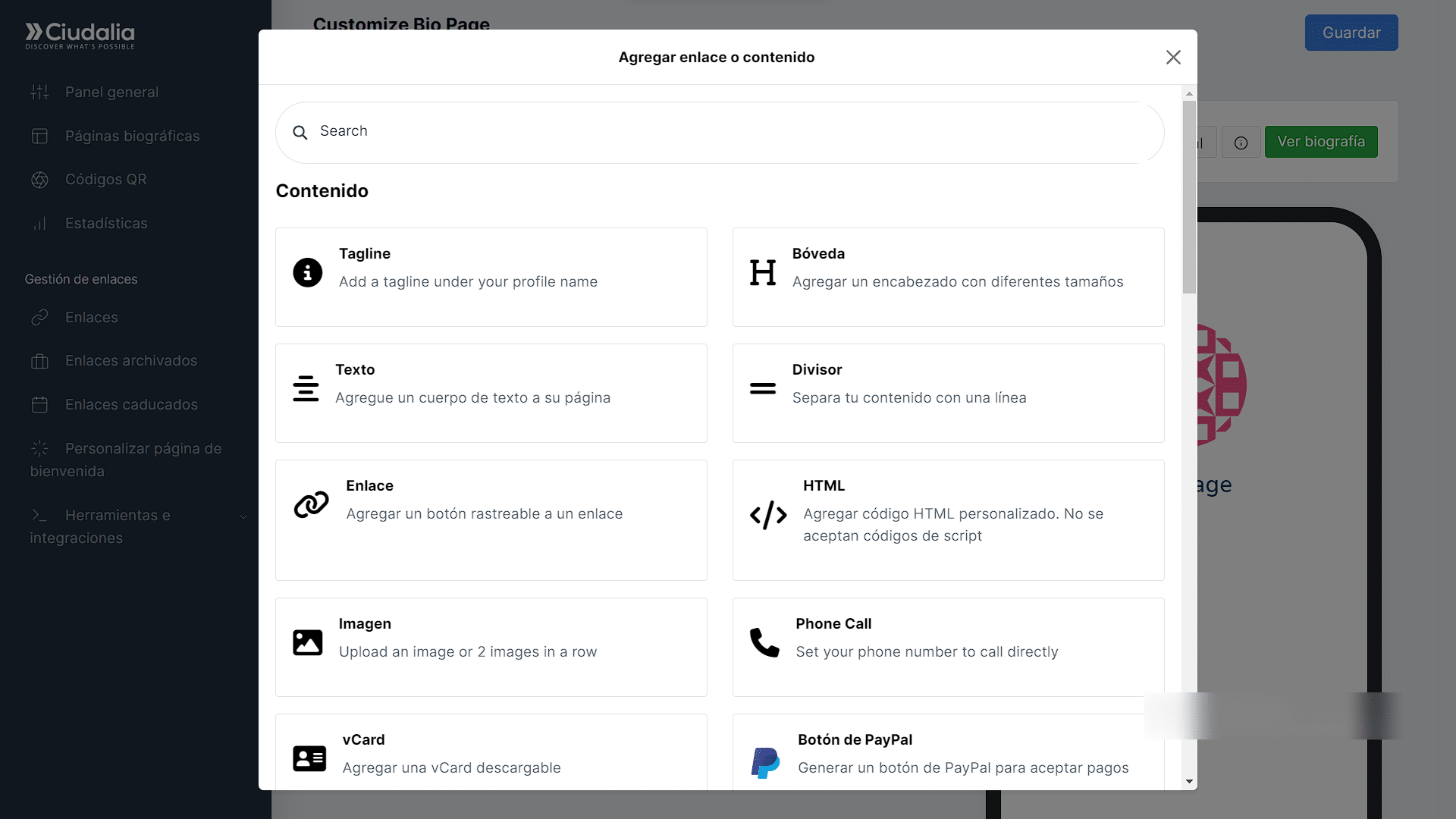Click the Texto alignment icon
This screenshot has height=819, width=1456.
click(306, 388)
